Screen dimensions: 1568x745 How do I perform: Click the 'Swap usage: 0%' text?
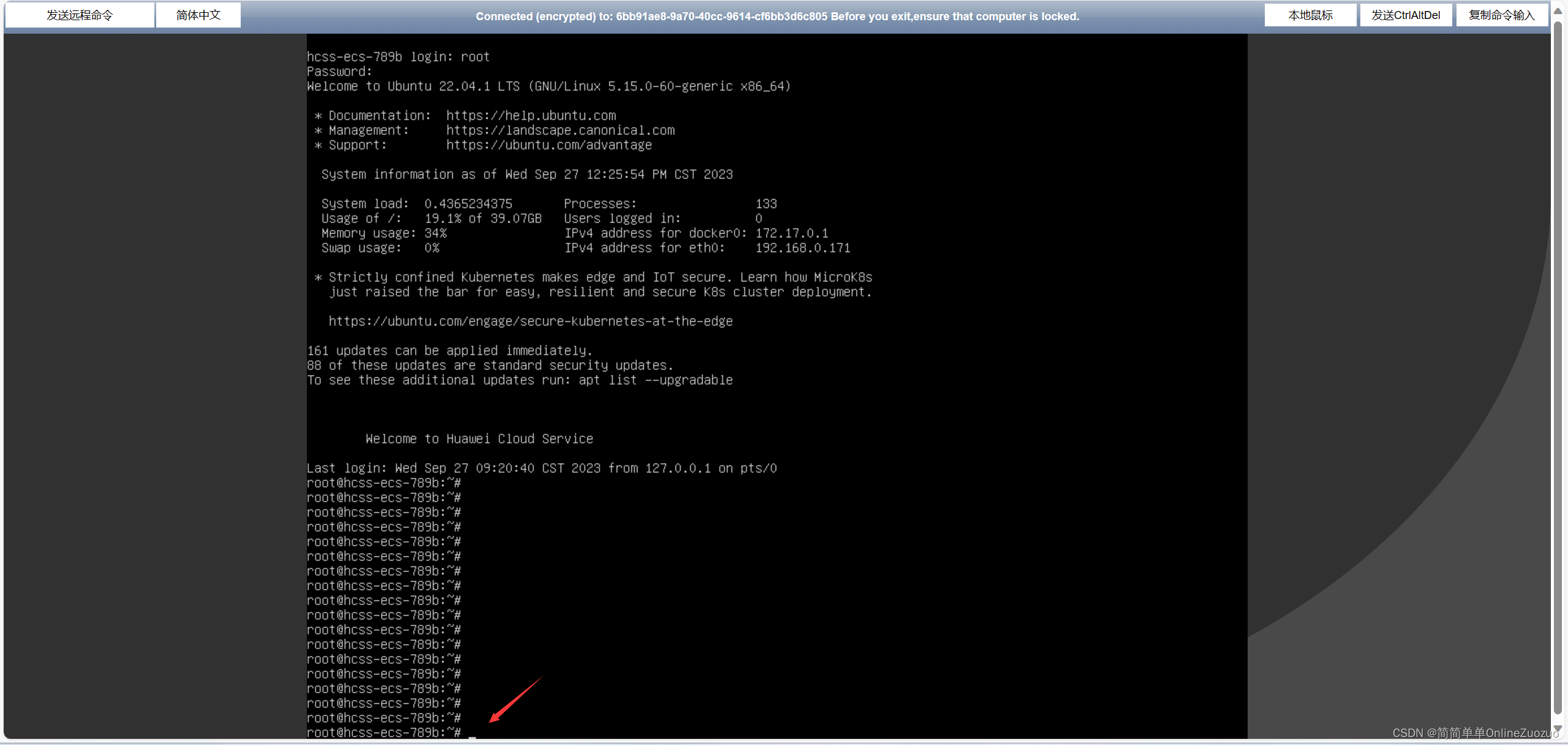tap(380, 248)
